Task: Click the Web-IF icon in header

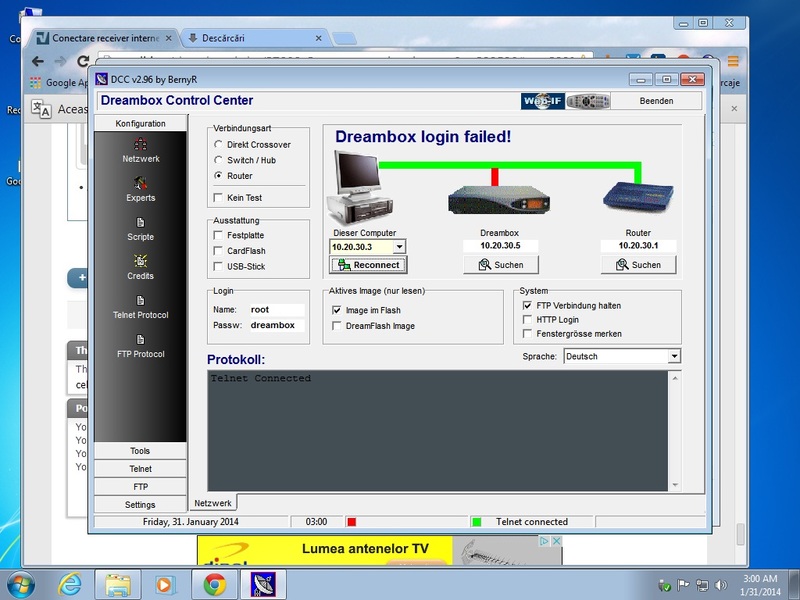Action: pos(542,101)
